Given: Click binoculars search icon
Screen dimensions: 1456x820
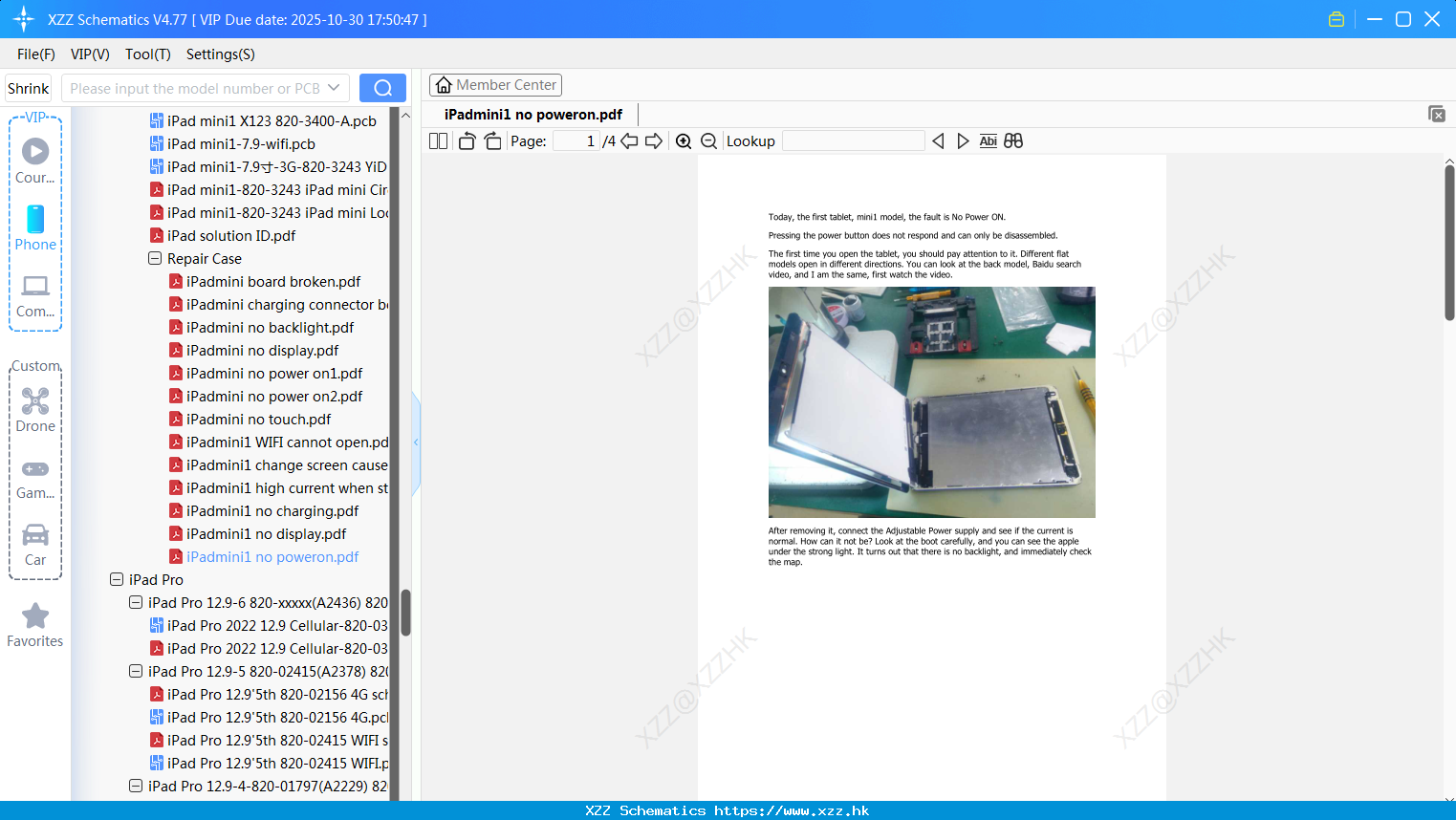Looking at the screenshot, I should tap(1013, 141).
